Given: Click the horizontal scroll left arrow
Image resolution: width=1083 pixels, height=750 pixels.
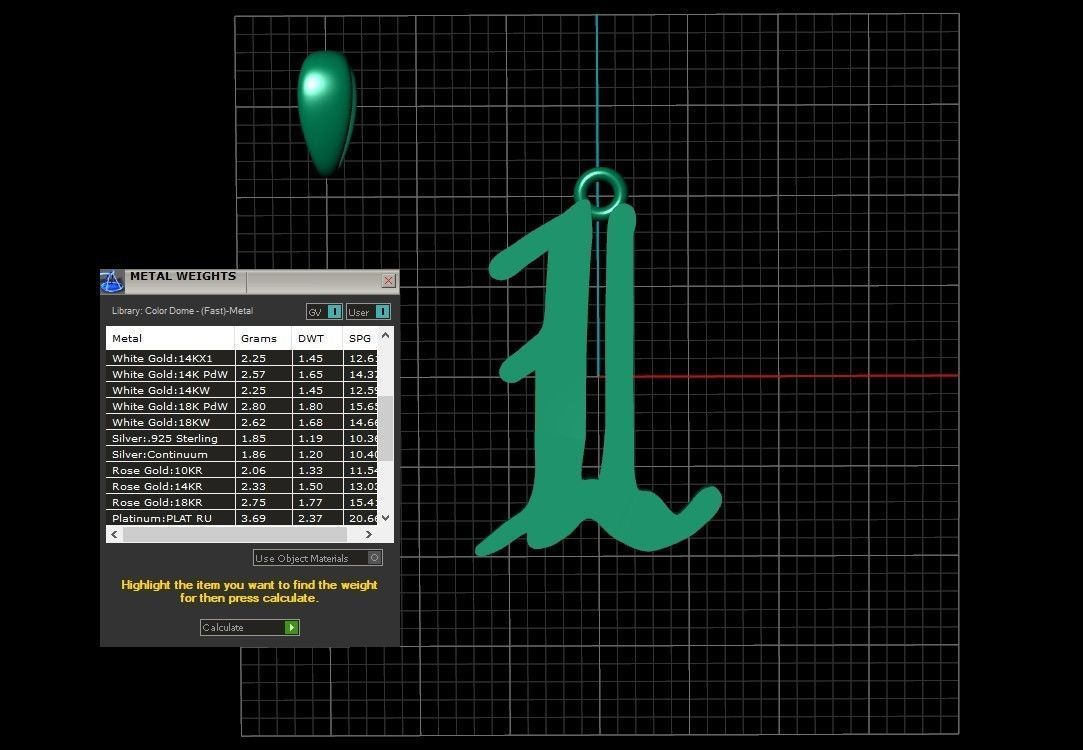Looking at the screenshot, I should (x=115, y=535).
